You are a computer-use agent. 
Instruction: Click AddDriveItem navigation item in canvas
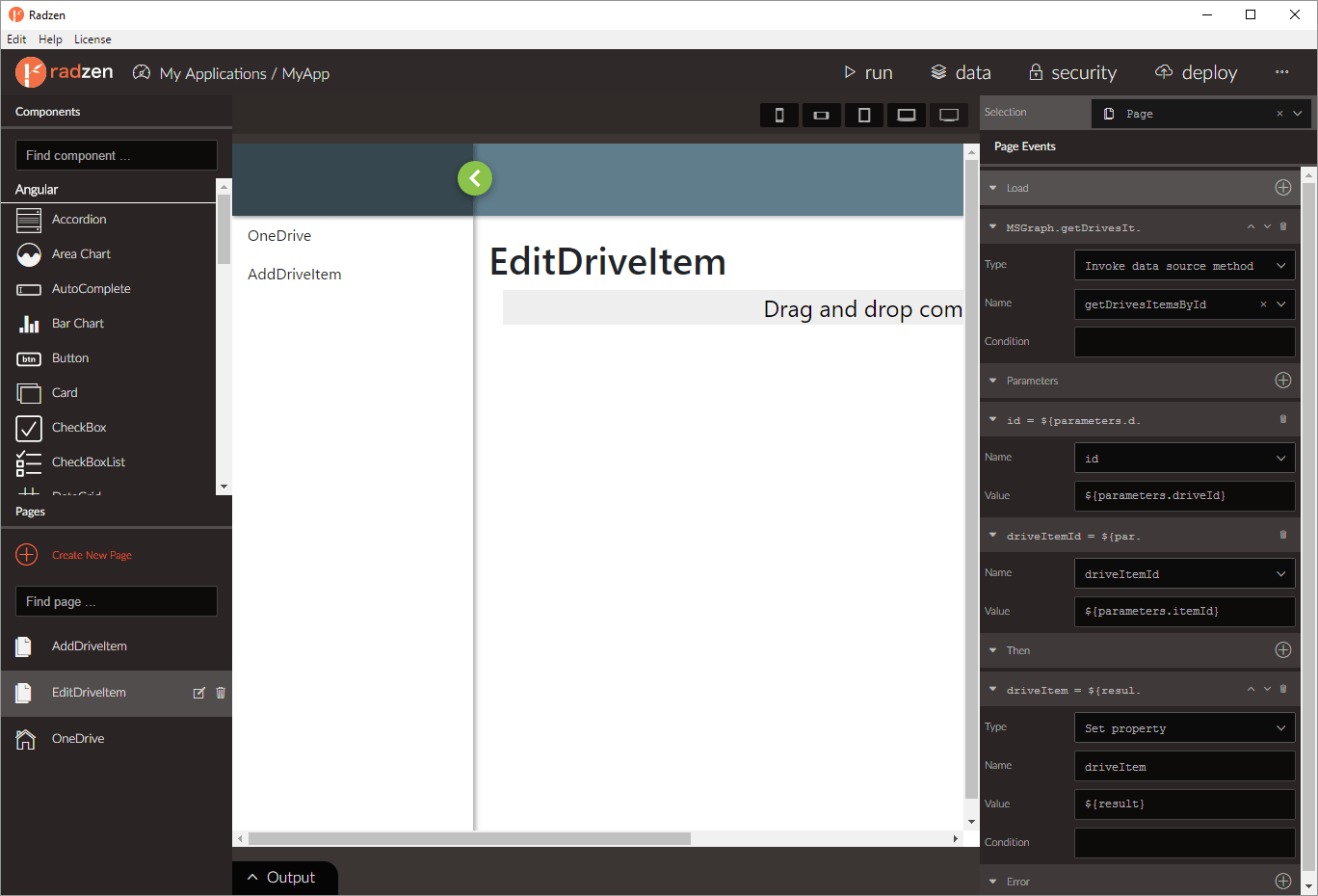point(294,274)
